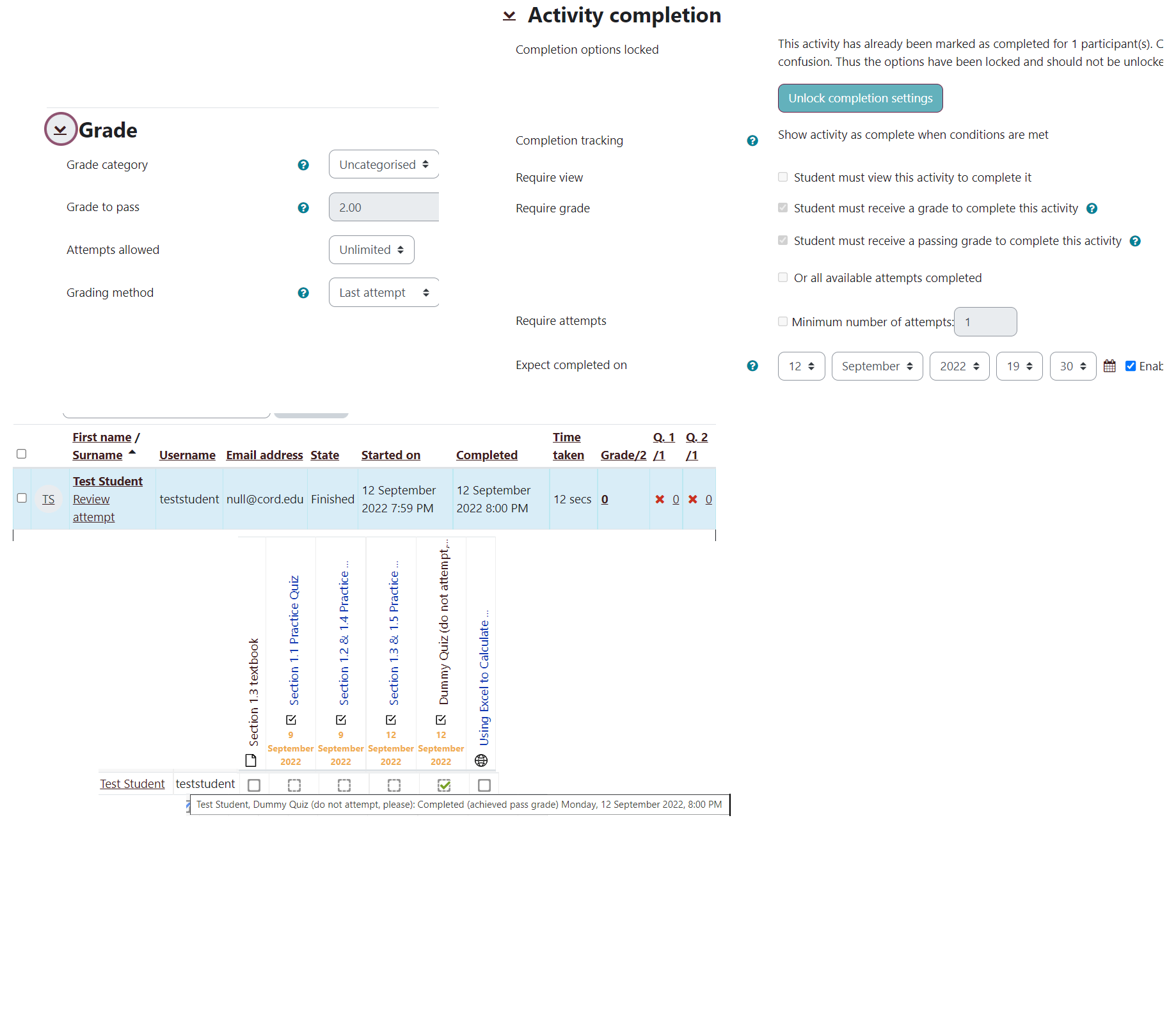Open help for receive a grade option
Image resolution: width=1176 pixels, height=1031 pixels.
pos(1092,209)
